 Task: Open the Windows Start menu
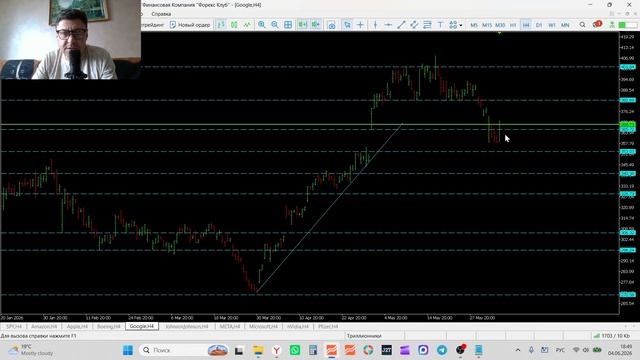(x=128, y=350)
